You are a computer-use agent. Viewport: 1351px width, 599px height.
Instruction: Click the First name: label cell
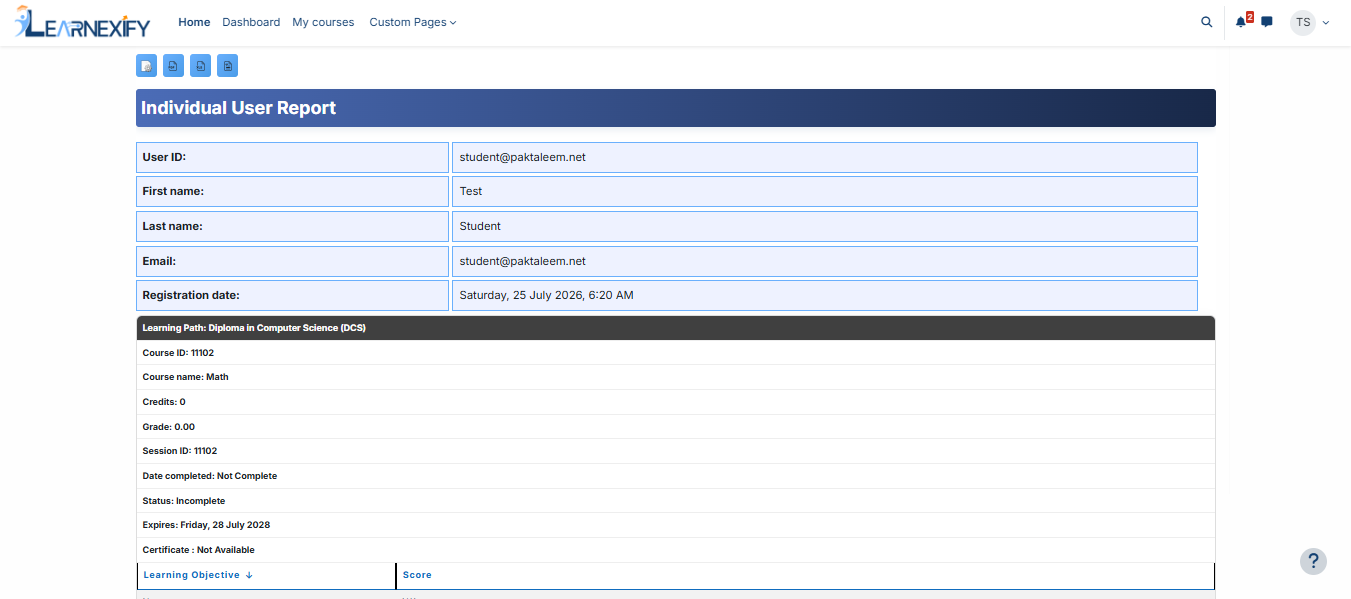click(292, 191)
